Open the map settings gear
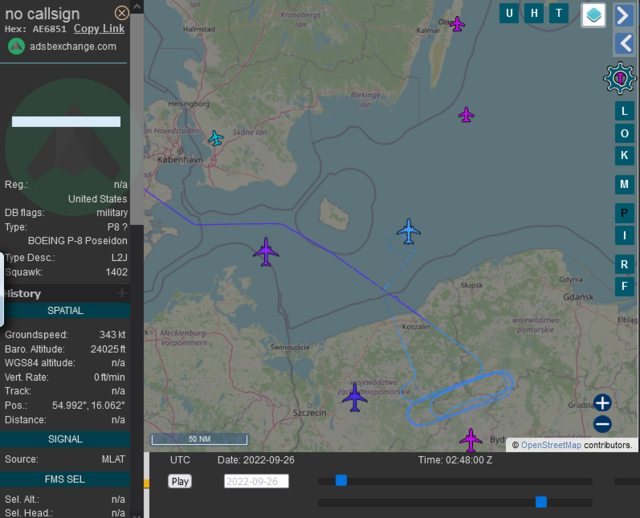The height and width of the screenshot is (518, 640). point(620,77)
